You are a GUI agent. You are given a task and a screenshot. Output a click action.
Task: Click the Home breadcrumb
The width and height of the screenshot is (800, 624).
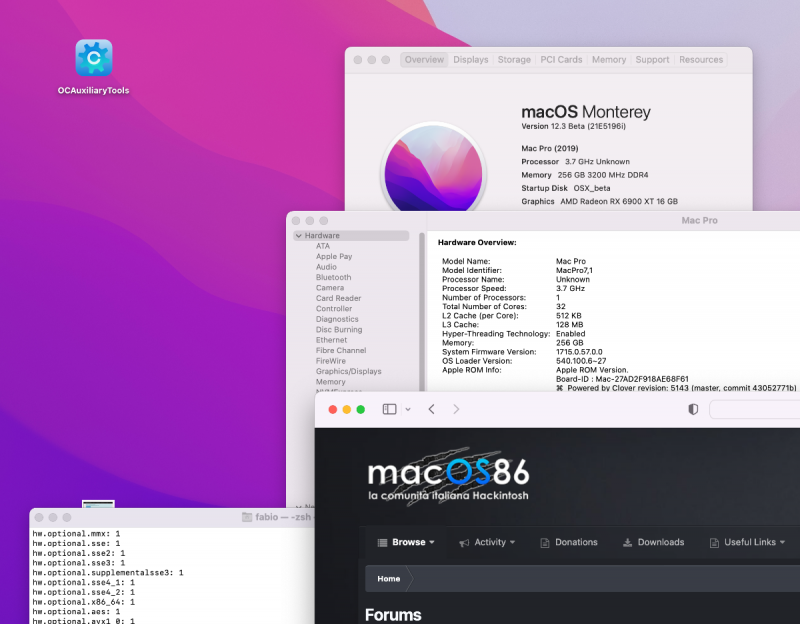coord(389,578)
